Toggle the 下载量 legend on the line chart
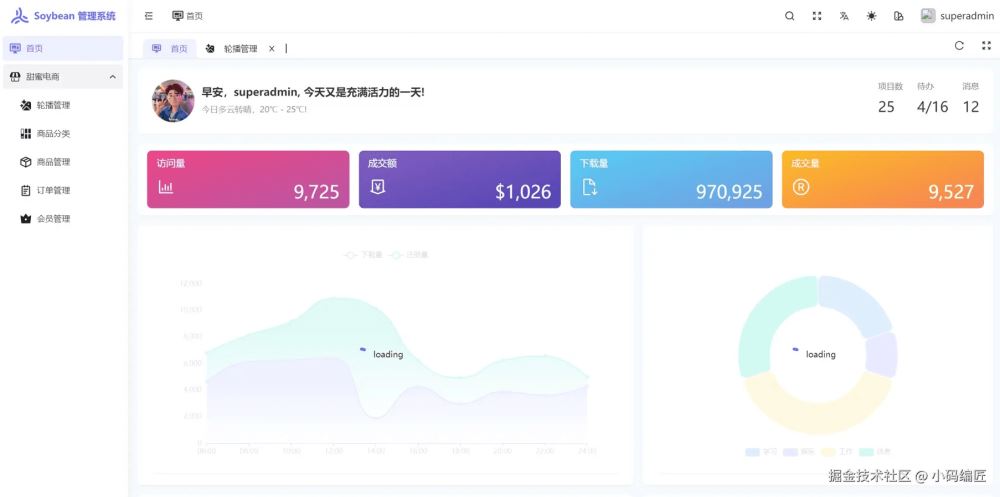1000x497 pixels. [364, 255]
